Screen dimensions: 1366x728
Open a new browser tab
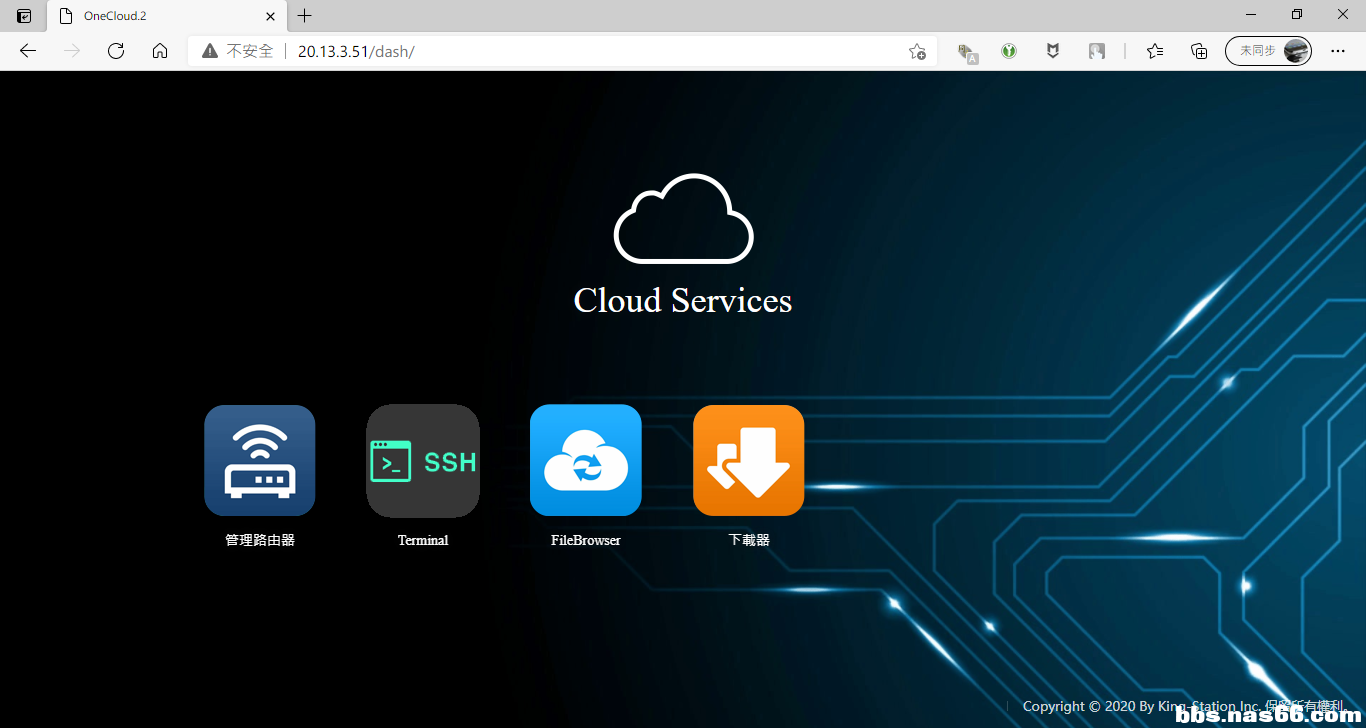(x=305, y=16)
